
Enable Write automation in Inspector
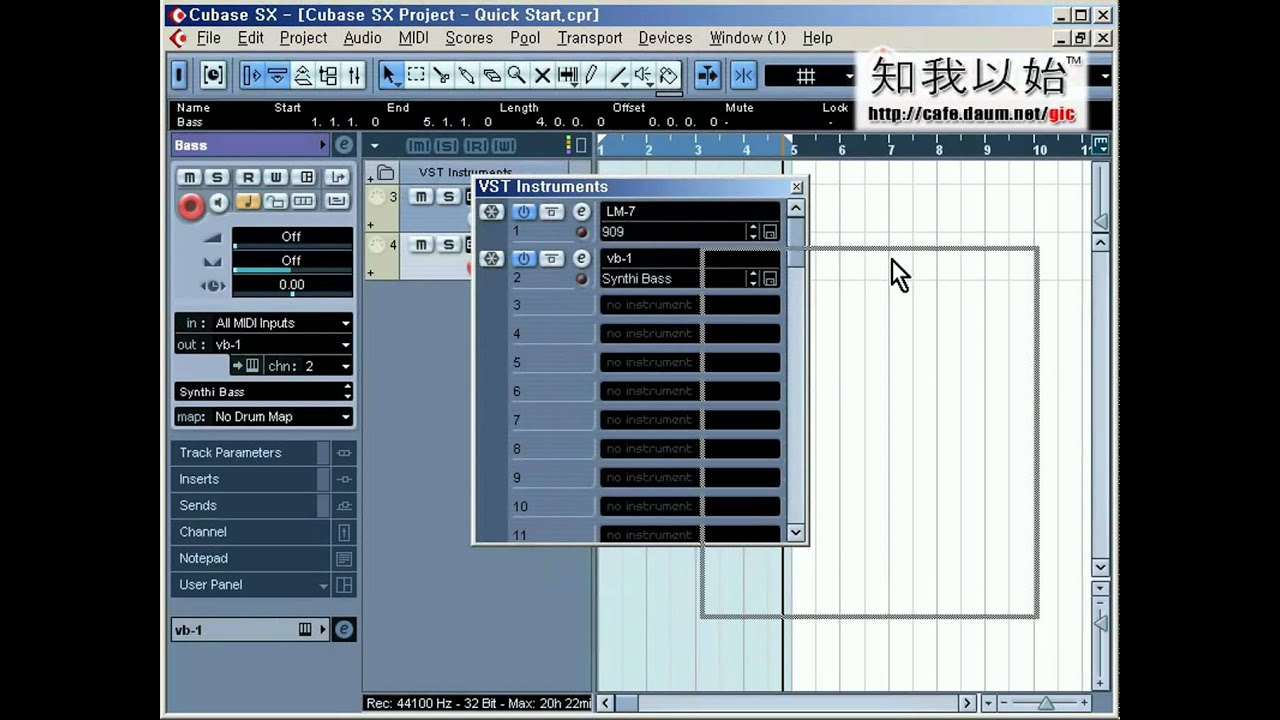pos(276,177)
